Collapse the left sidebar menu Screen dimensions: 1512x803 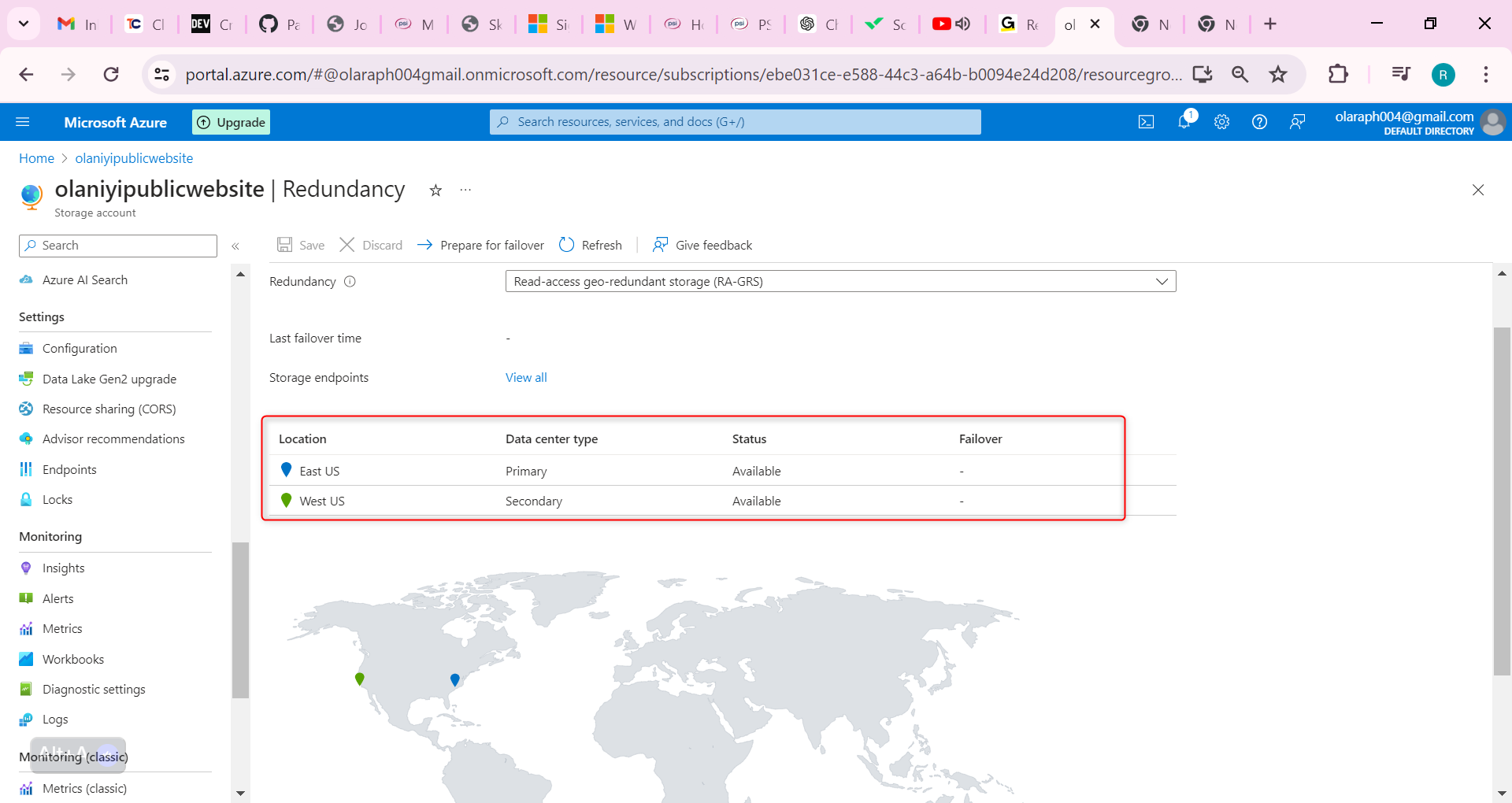235,246
